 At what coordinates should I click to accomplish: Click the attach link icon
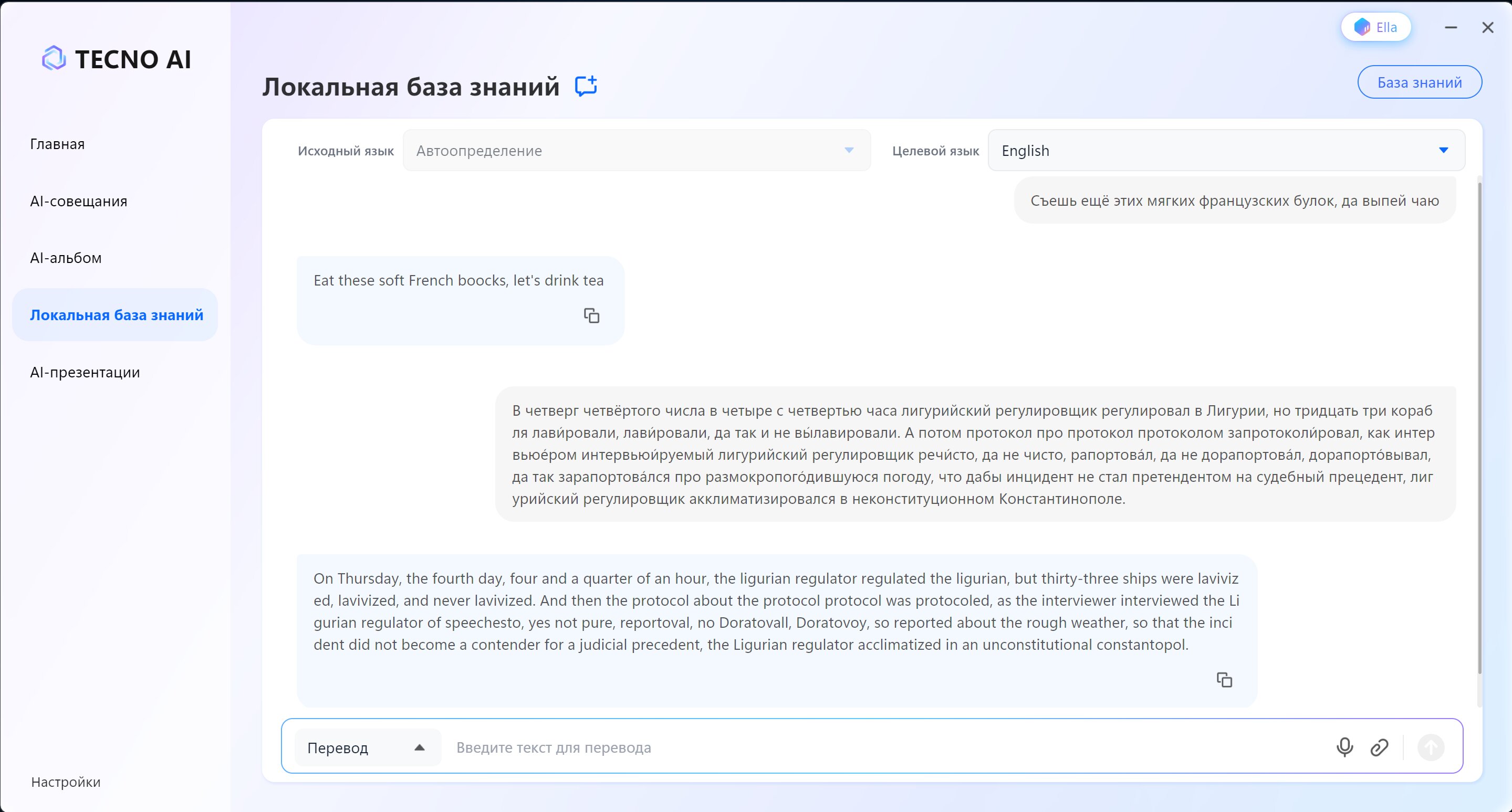point(1379,747)
